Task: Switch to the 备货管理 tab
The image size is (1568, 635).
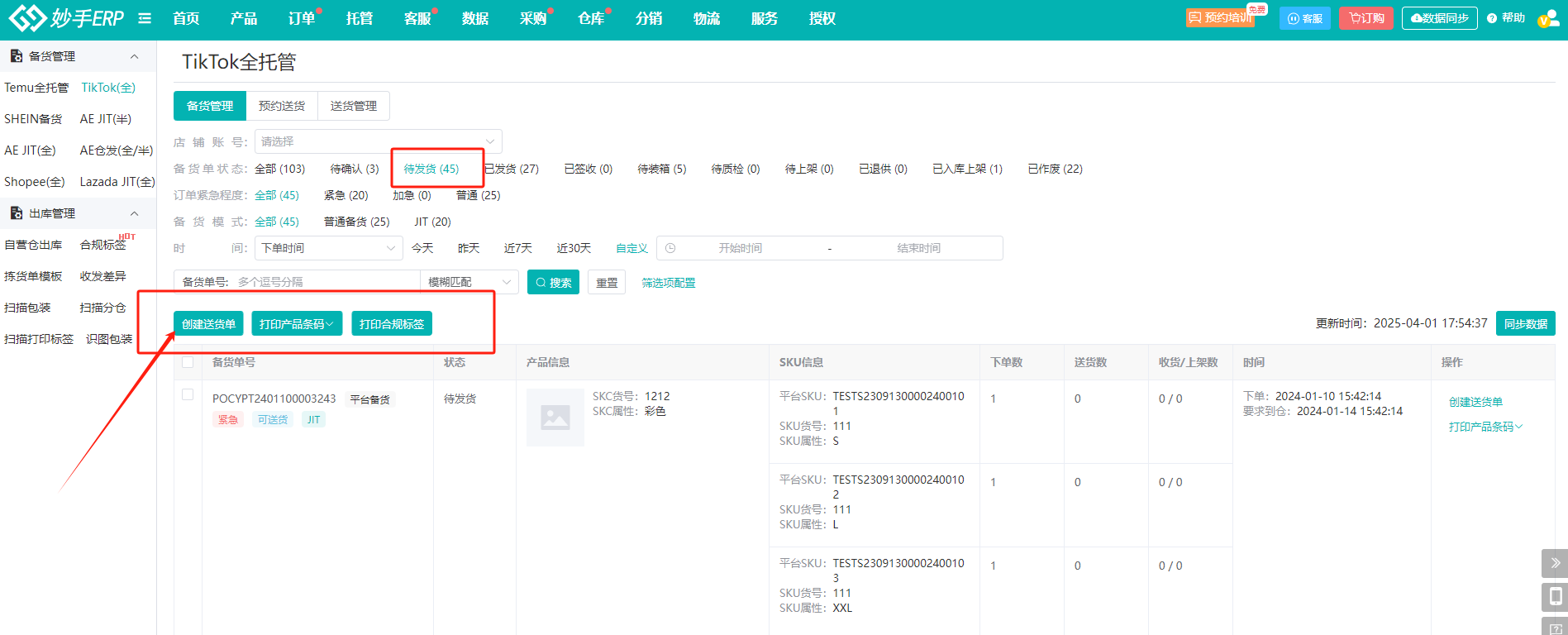Action: [x=210, y=106]
